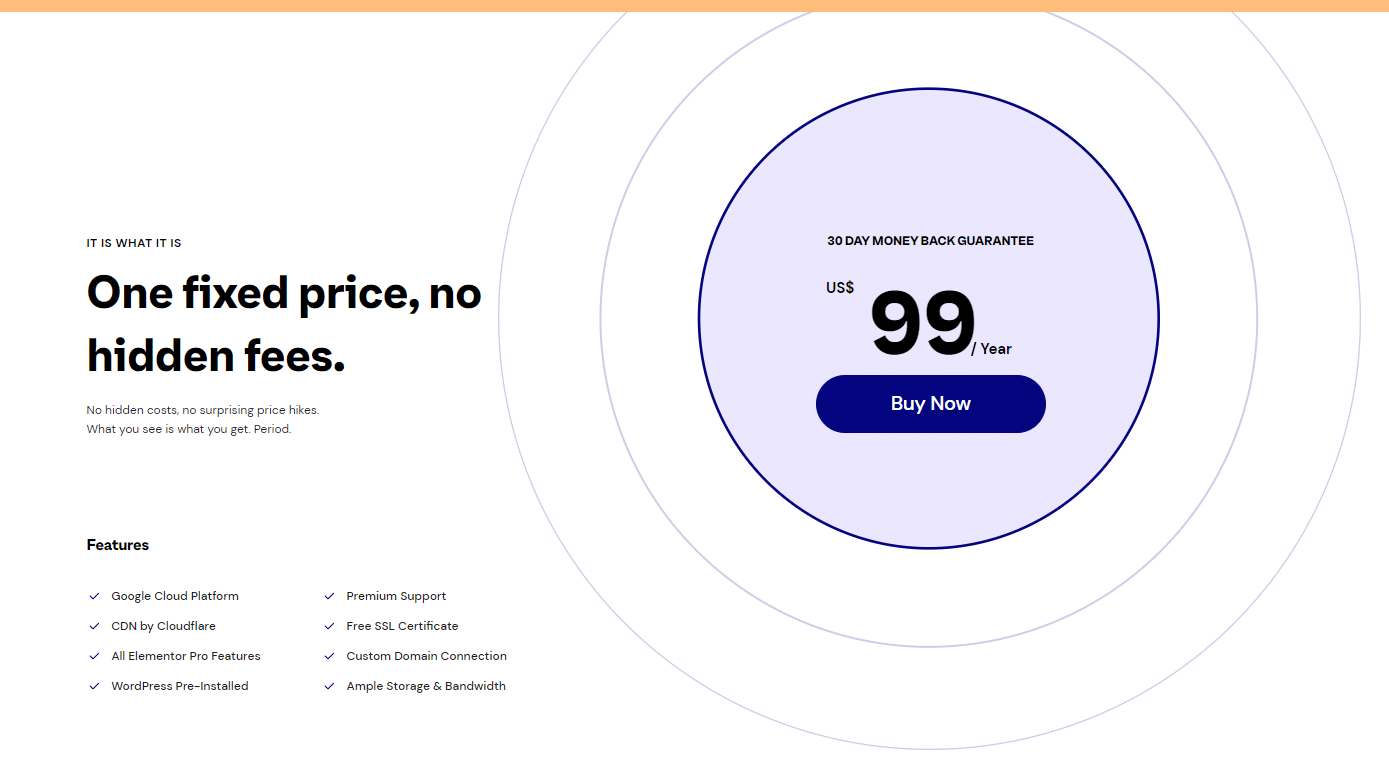Screen dimensions: 1389x762
Task: Click the Free SSL Certificate feature text
Action: (x=402, y=626)
